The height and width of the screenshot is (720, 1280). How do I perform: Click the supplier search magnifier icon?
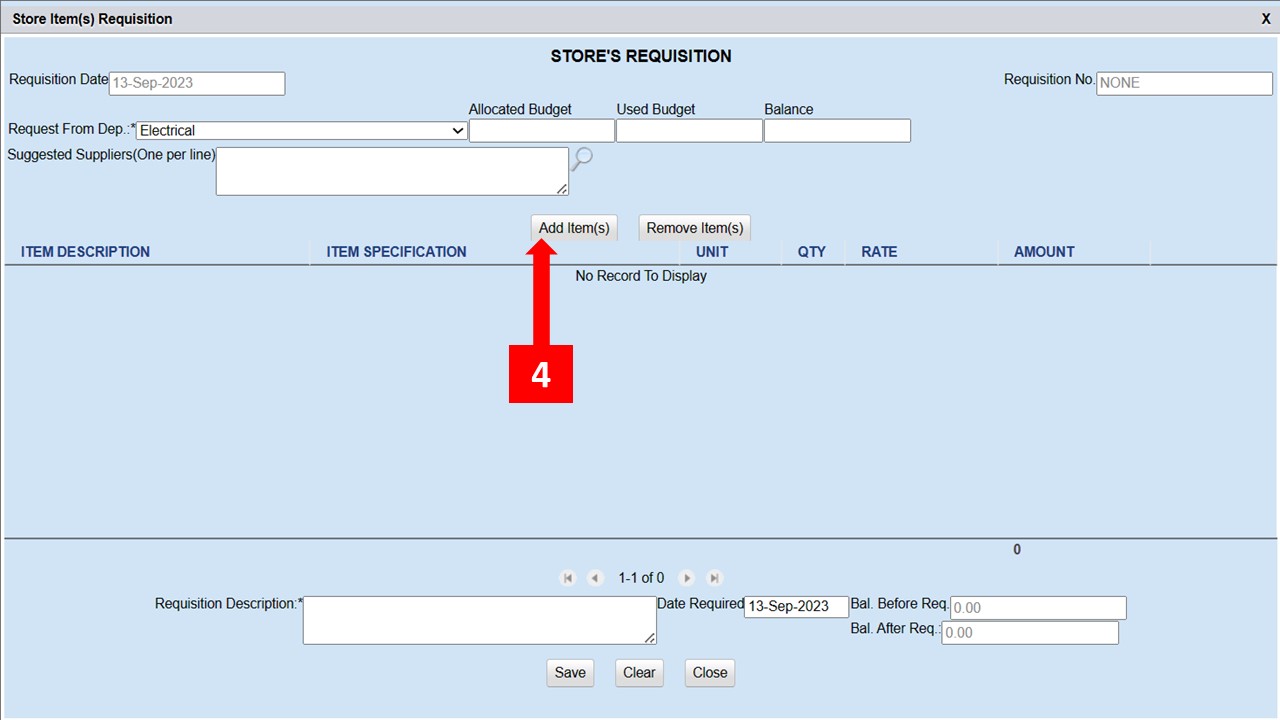point(581,160)
